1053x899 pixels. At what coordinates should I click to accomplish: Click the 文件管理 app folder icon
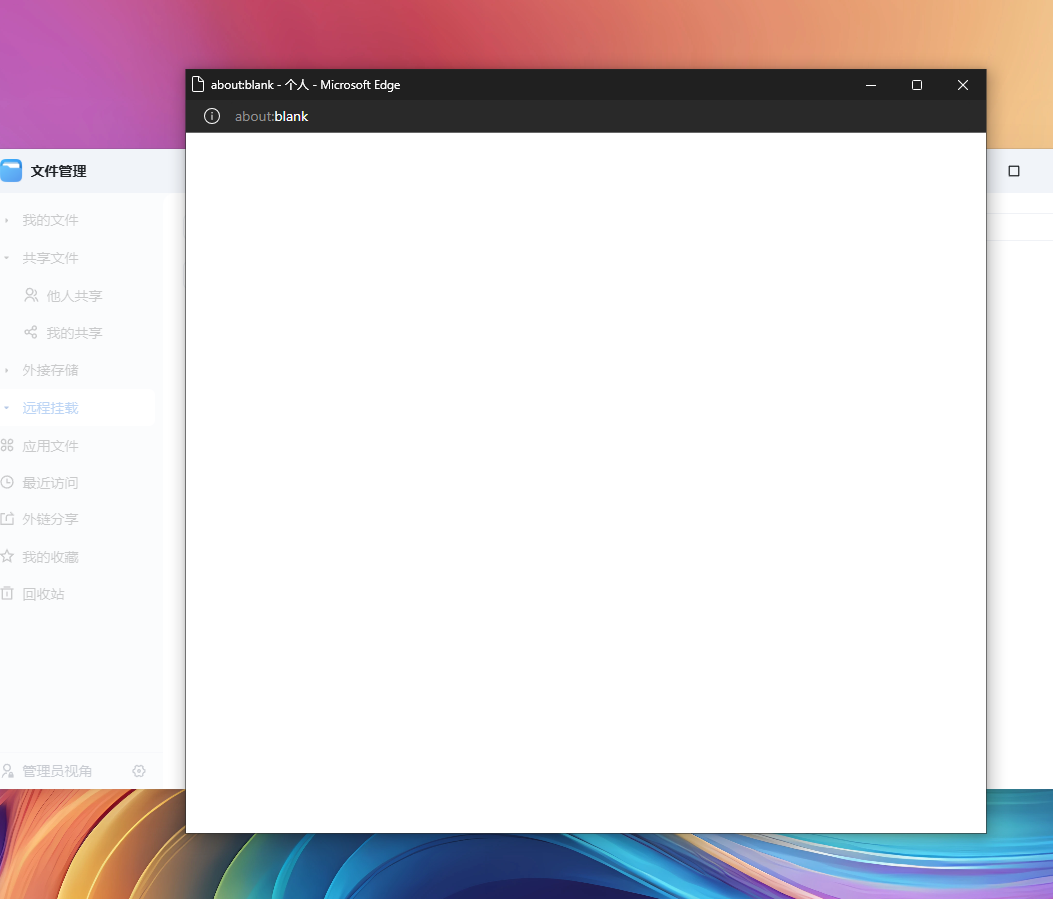[11, 171]
